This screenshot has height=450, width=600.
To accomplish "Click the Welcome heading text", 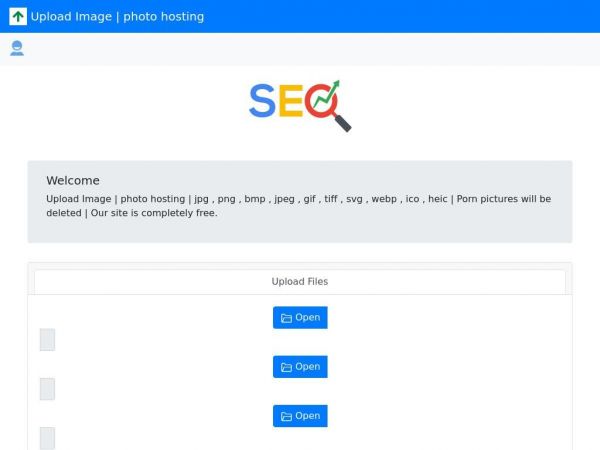I will (x=73, y=181).
